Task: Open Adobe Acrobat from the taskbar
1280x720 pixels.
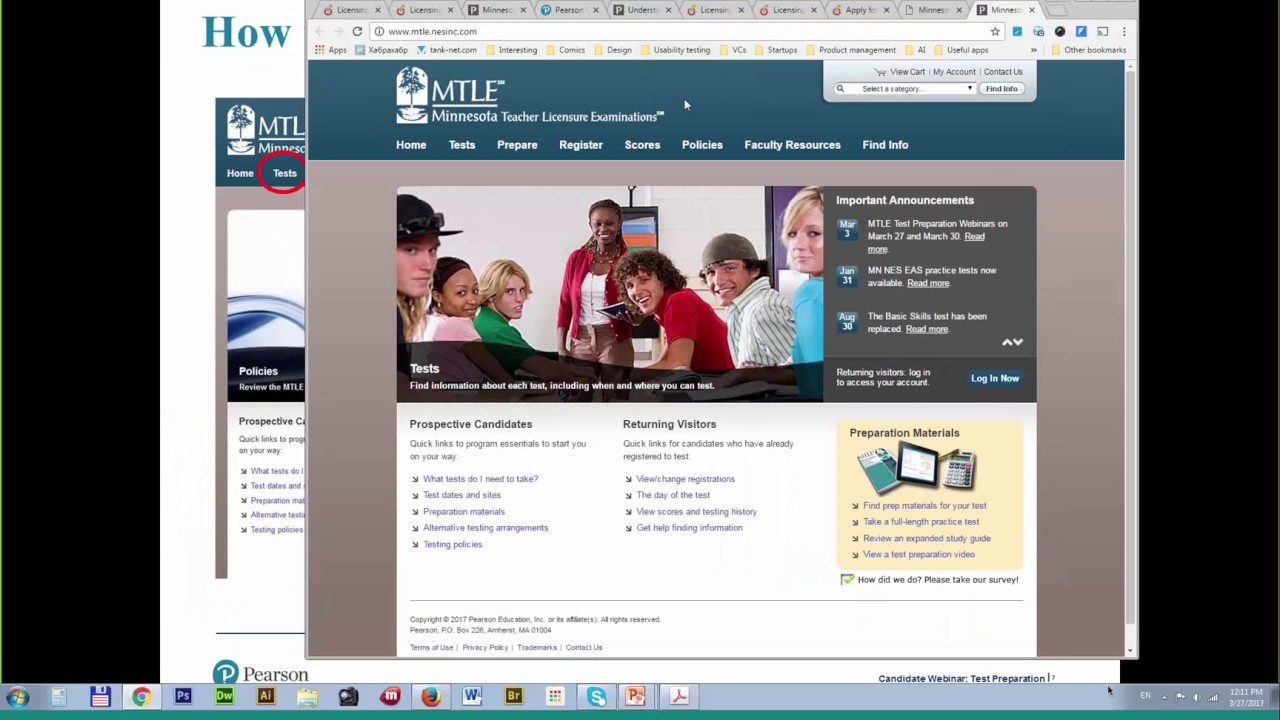Action: (679, 696)
